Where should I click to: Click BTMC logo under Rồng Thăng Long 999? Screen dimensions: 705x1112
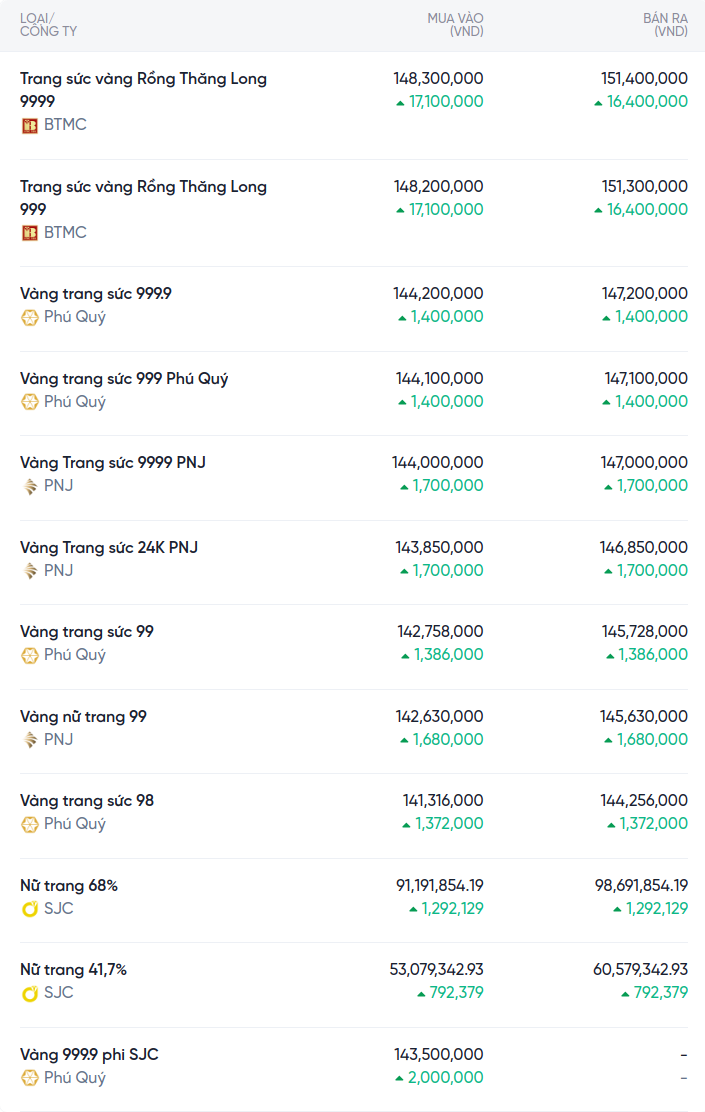pyautogui.click(x=30, y=233)
